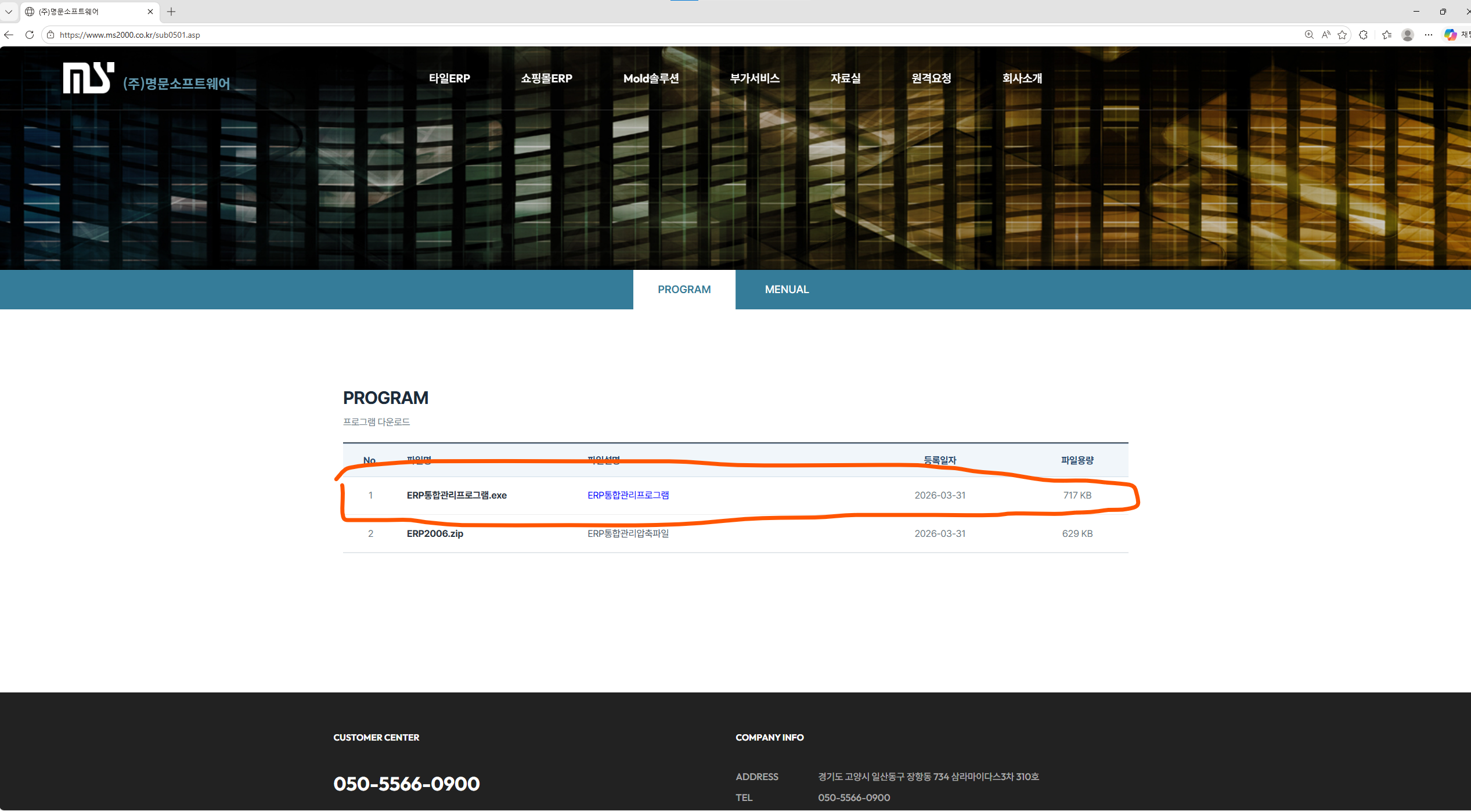Click the 717 KB file size

point(1077,495)
